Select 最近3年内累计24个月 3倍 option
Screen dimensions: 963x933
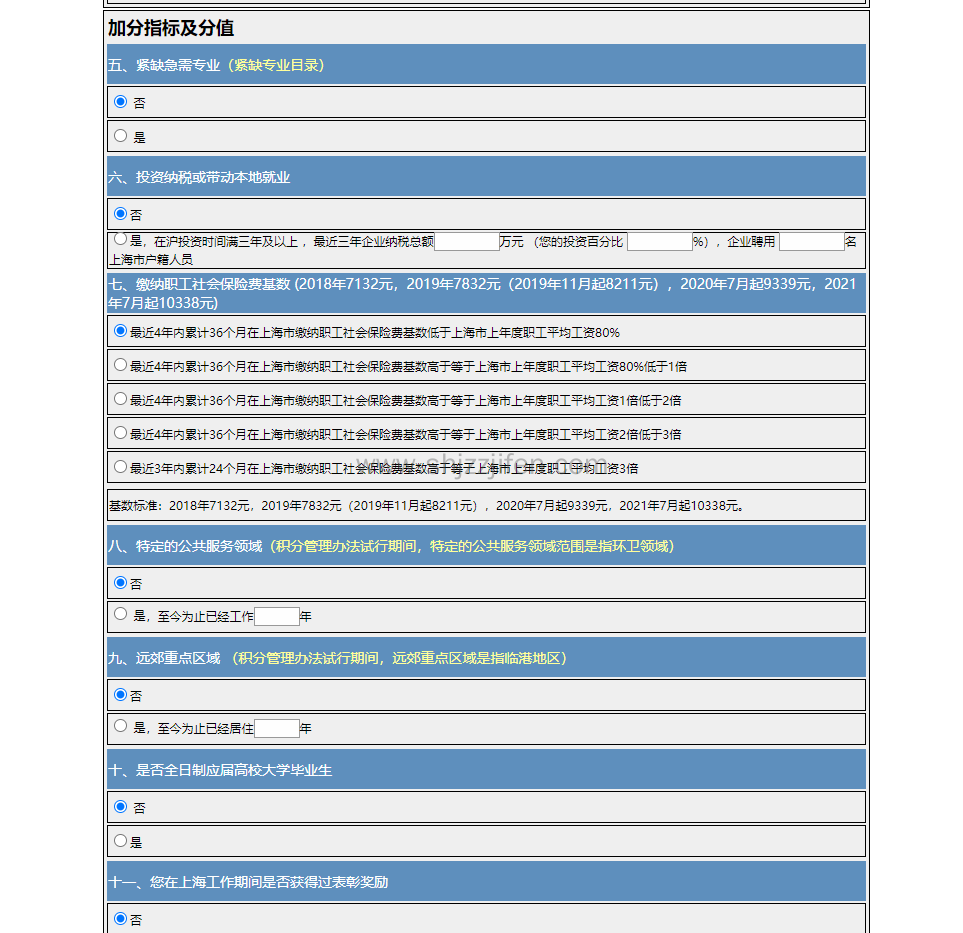121,467
